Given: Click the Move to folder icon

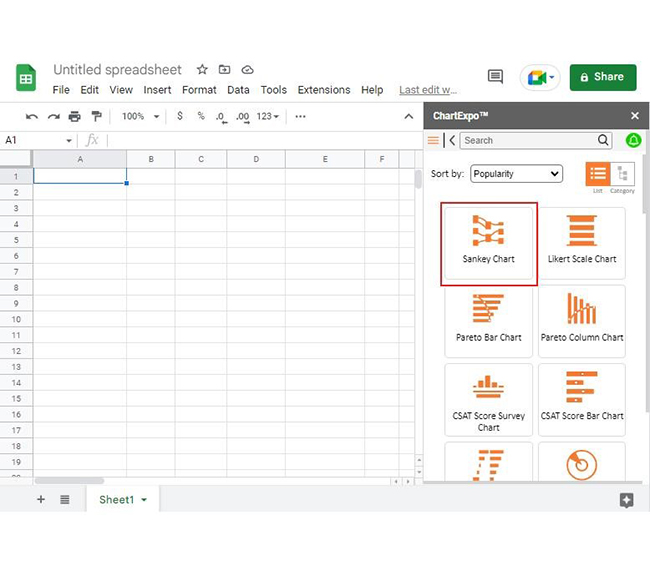Looking at the screenshot, I should (224, 69).
